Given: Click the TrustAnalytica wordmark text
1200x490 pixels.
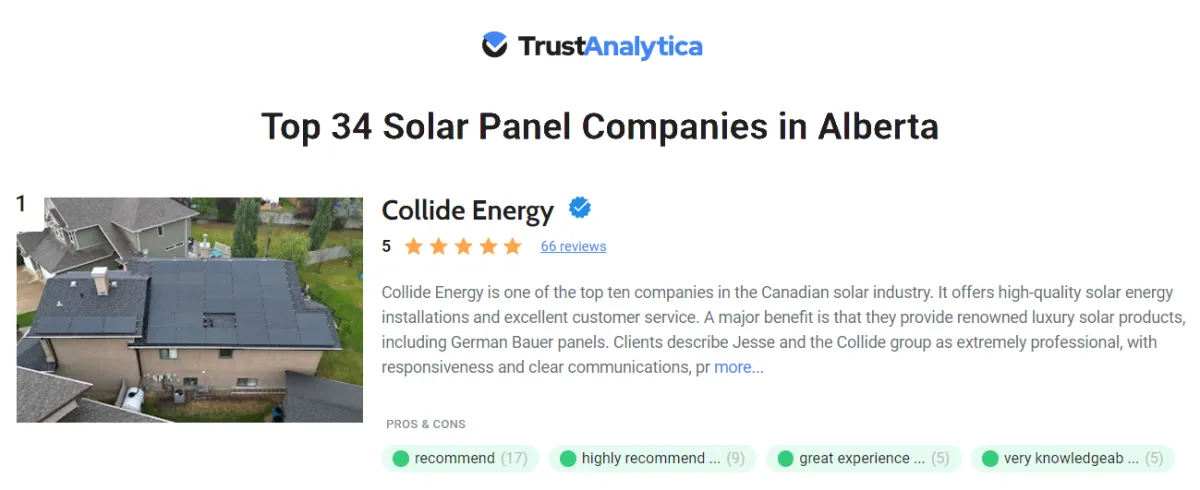Looking at the screenshot, I should point(610,46).
